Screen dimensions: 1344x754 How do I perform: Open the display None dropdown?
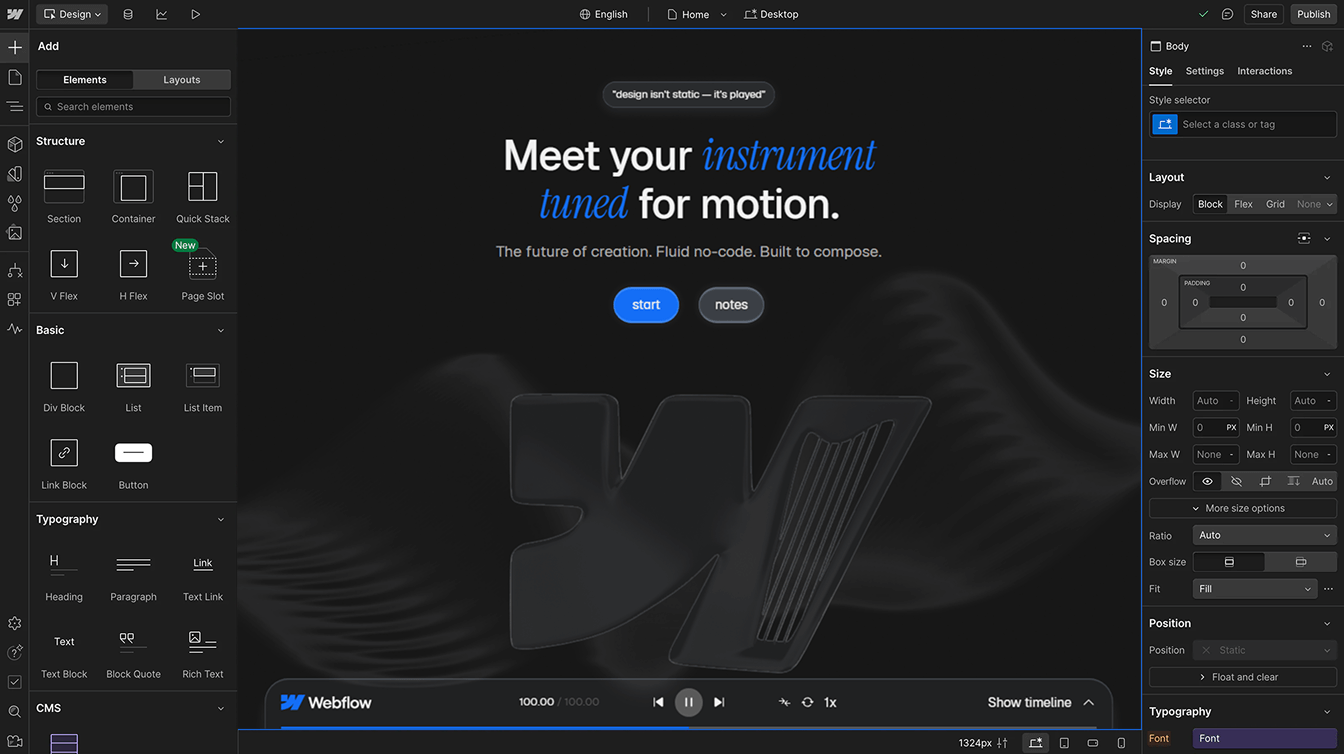coord(1315,204)
